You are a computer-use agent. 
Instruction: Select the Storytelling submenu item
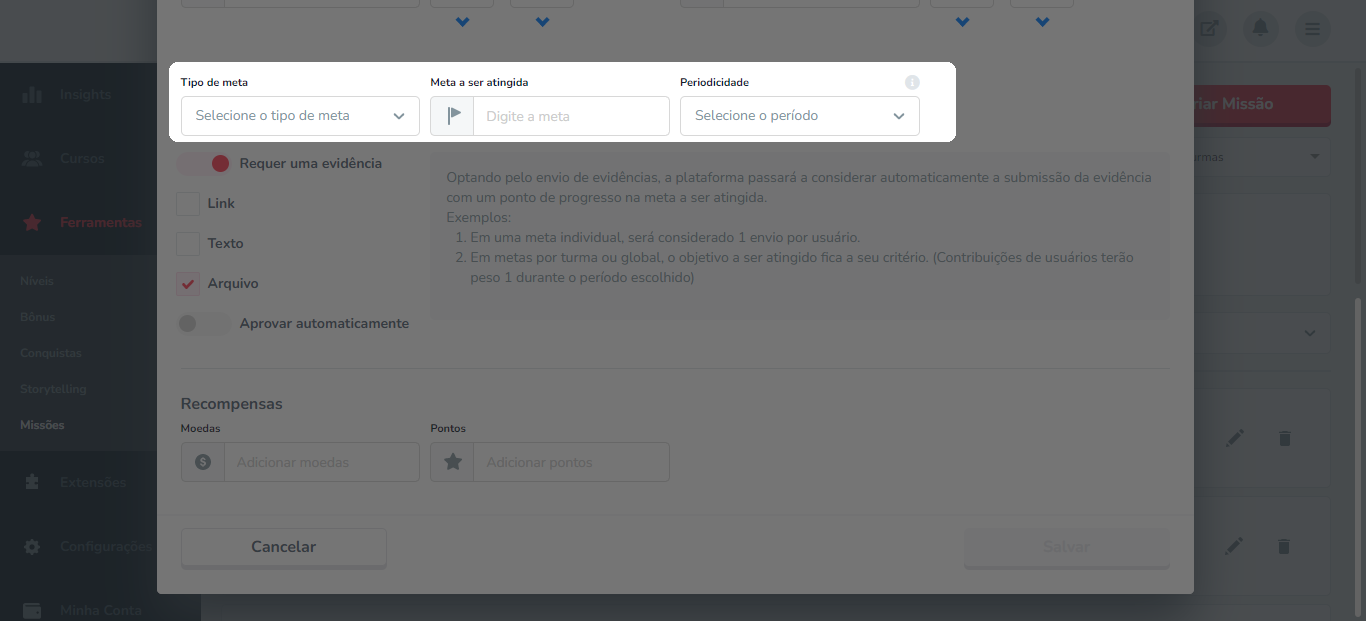(x=53, y=389)
